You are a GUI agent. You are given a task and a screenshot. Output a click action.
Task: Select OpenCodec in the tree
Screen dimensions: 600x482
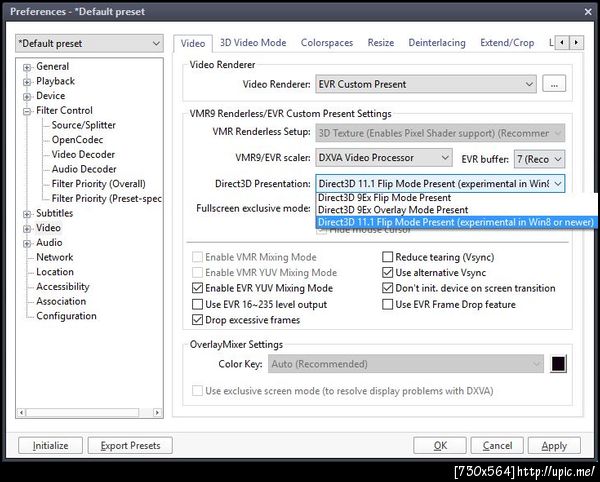click(x=77, y=140)
